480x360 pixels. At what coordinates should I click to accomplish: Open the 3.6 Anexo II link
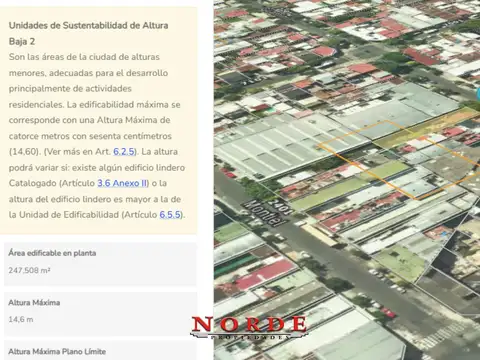coord(122,183)
